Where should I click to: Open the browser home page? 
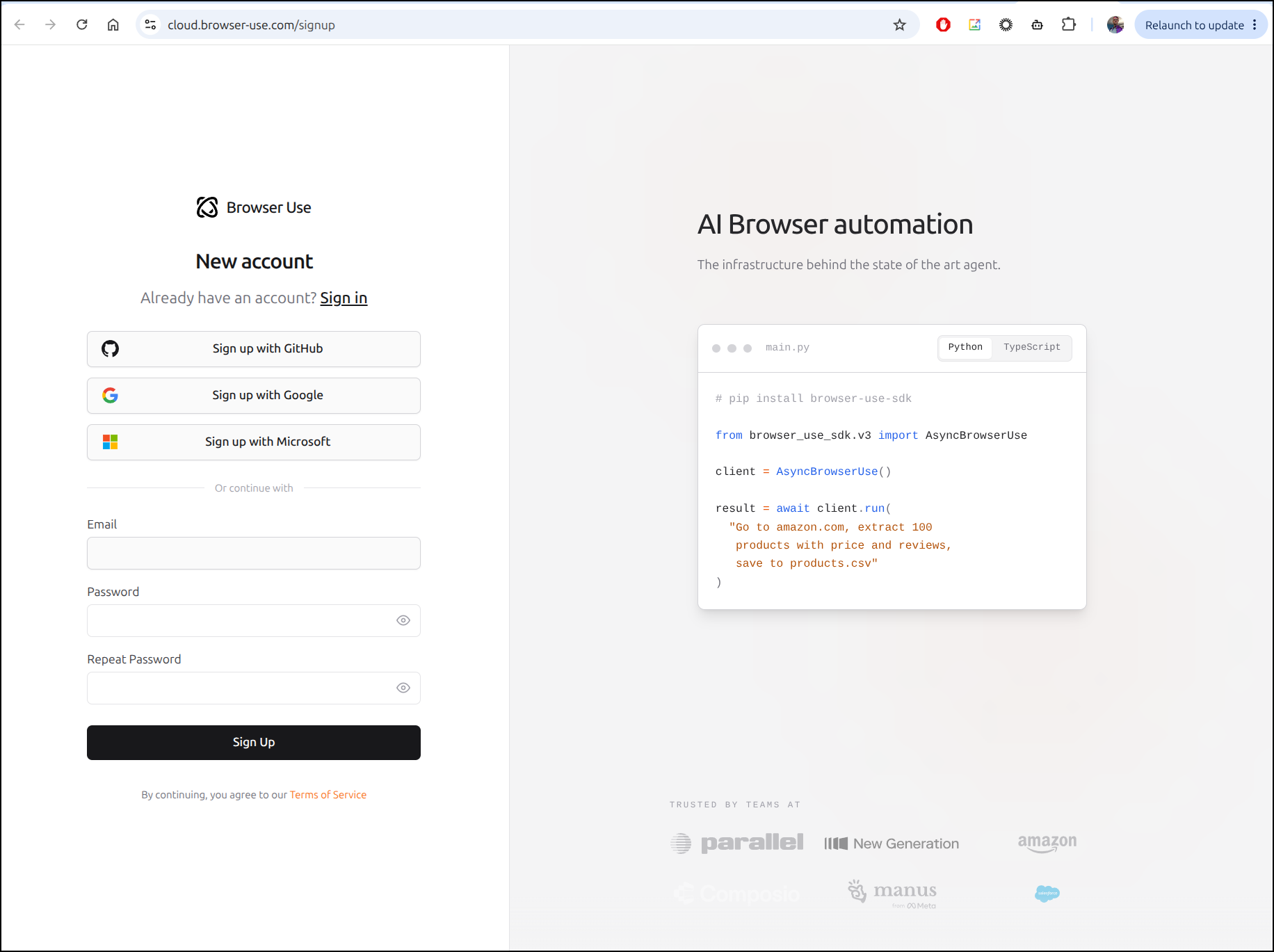point(113,25)
